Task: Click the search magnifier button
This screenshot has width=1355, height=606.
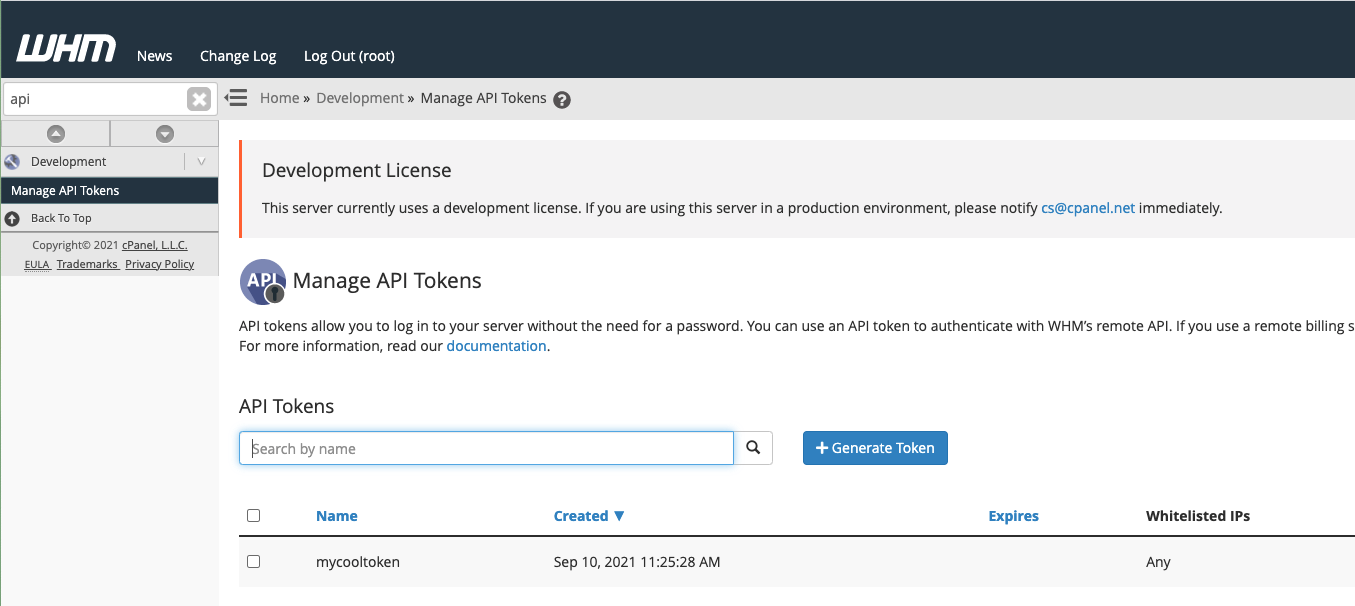Action: (753, 448)
